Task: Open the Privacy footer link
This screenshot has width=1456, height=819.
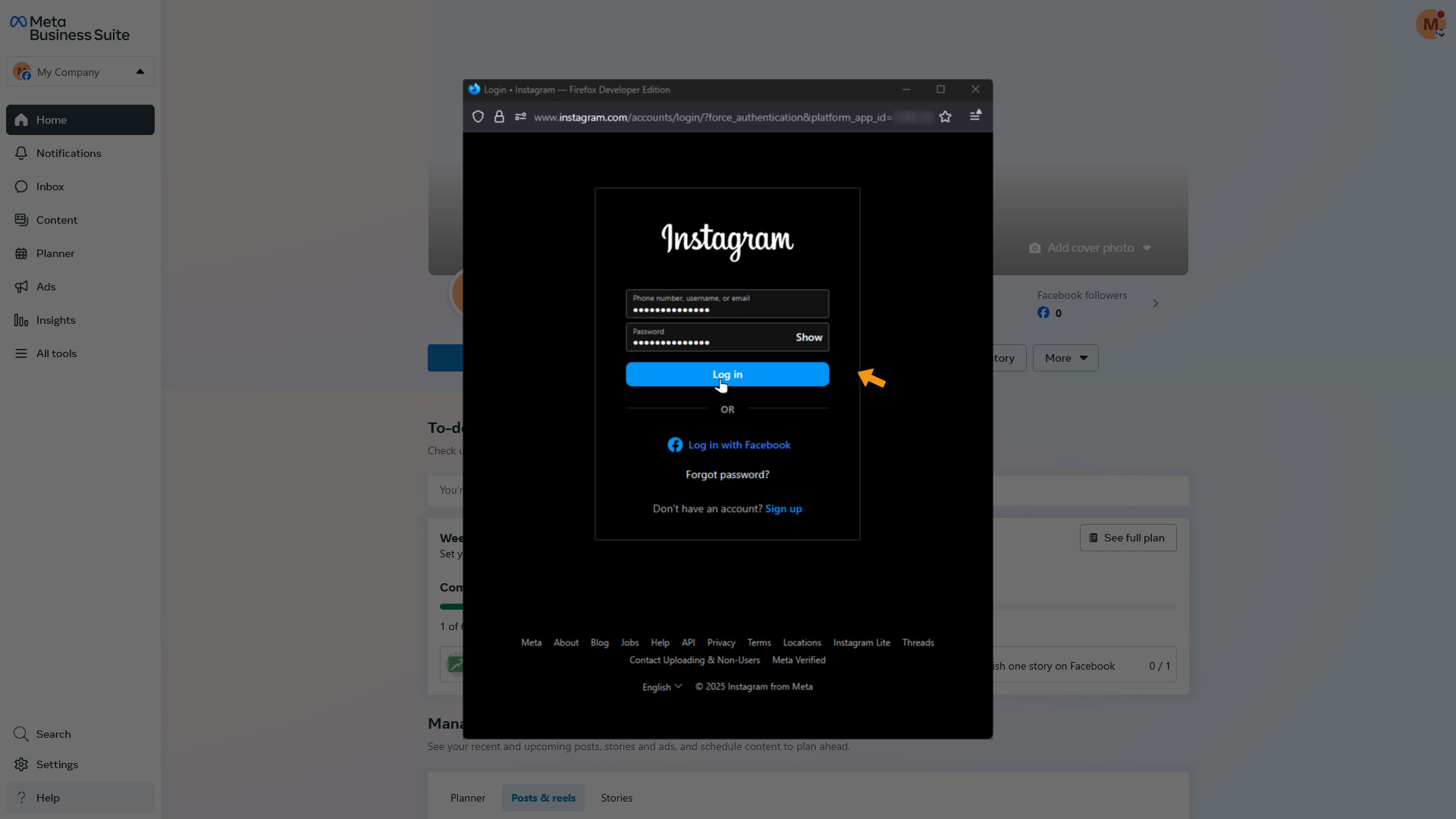Action: [721, 642]
